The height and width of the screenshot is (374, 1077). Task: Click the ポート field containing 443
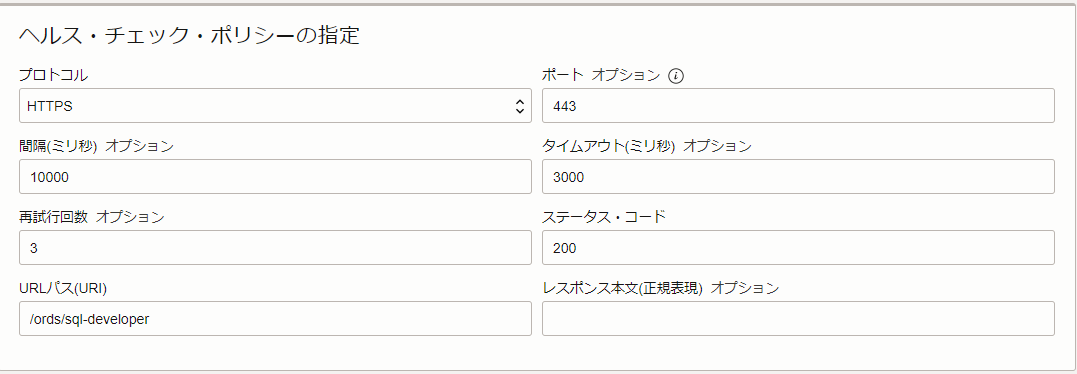tap(798, 106)
